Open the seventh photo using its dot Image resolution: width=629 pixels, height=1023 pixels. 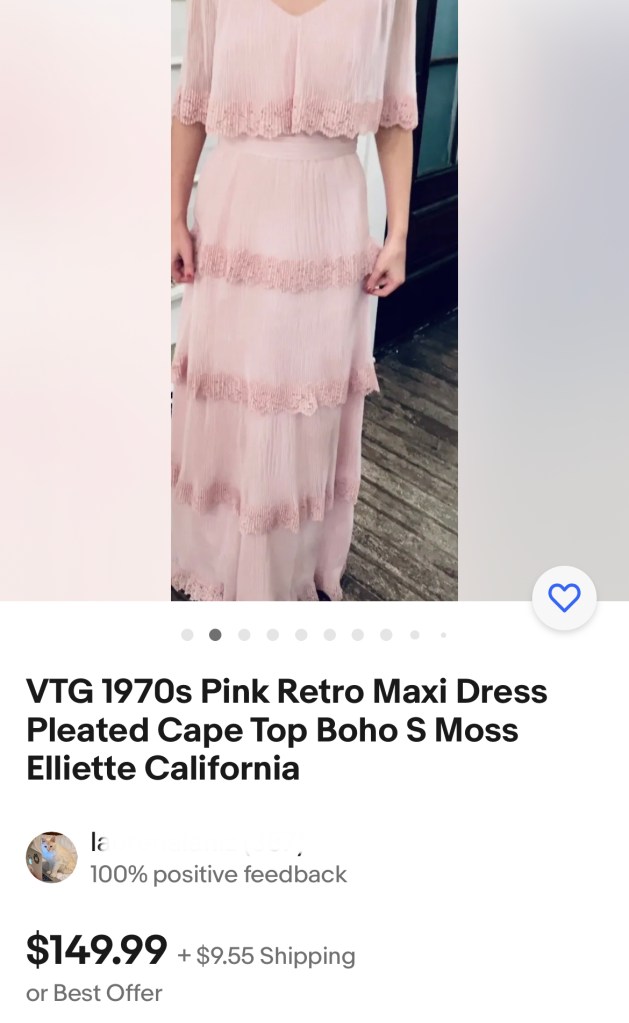pos(358,635)
